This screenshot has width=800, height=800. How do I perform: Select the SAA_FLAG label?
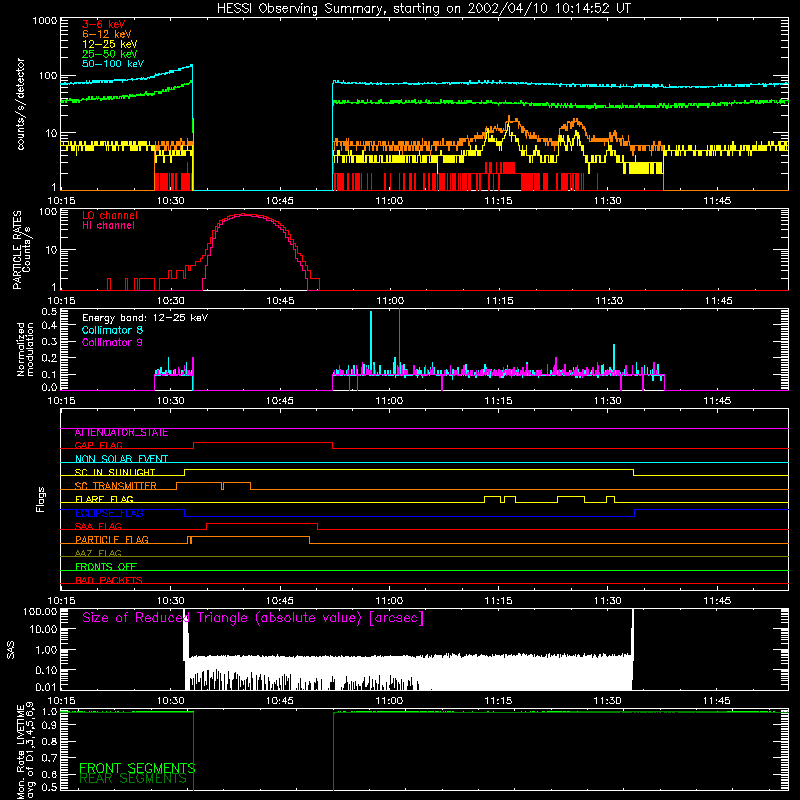(98, 527)
